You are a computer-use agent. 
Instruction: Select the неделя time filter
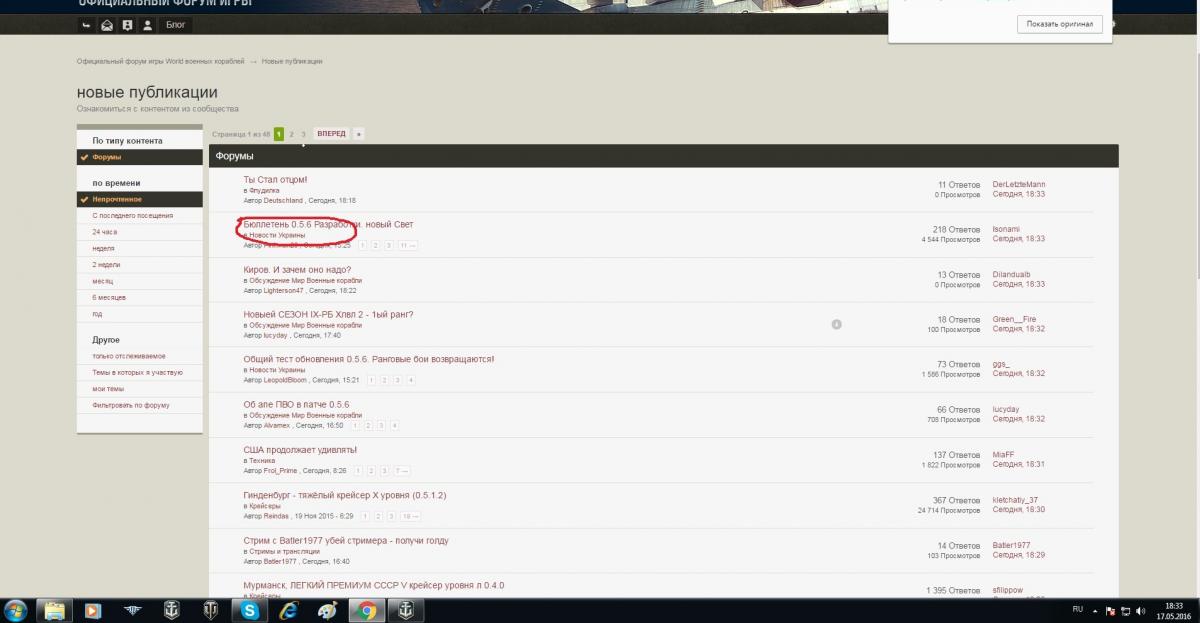[x=103, y=248]
